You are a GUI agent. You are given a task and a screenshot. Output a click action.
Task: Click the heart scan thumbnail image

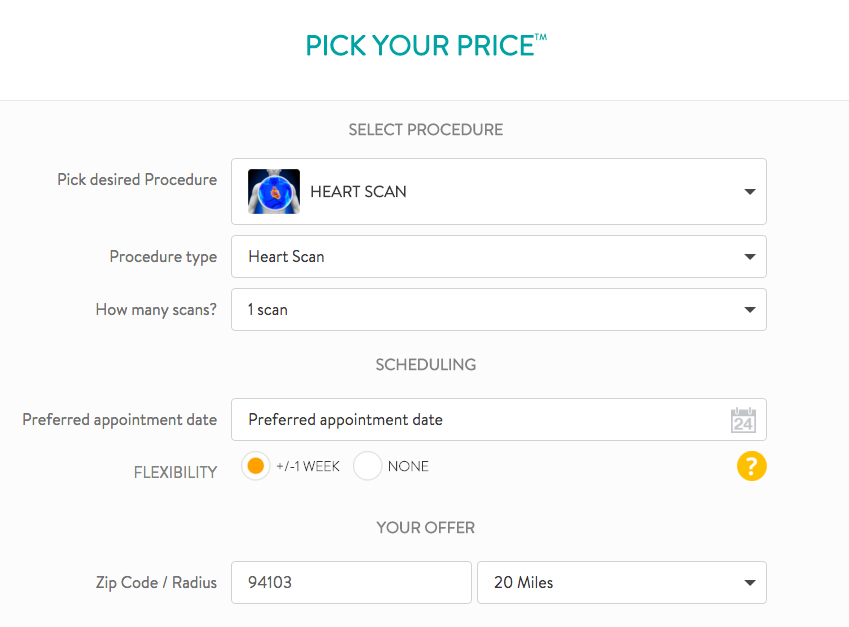click(274, 192)
